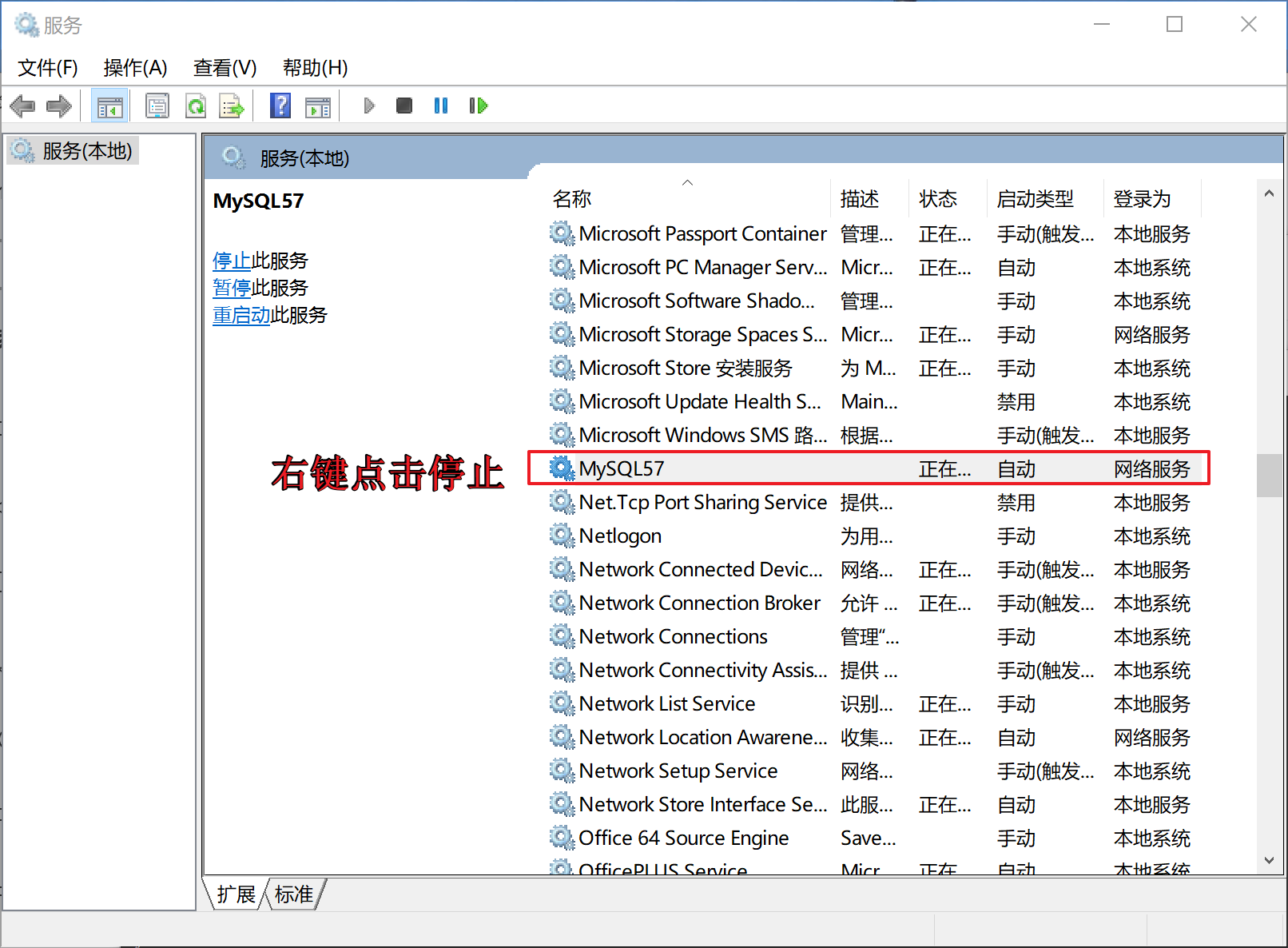Screen dimensions: 1288x948
Task: Click the Netlogon service gear icon
Action: coord(562,536)
